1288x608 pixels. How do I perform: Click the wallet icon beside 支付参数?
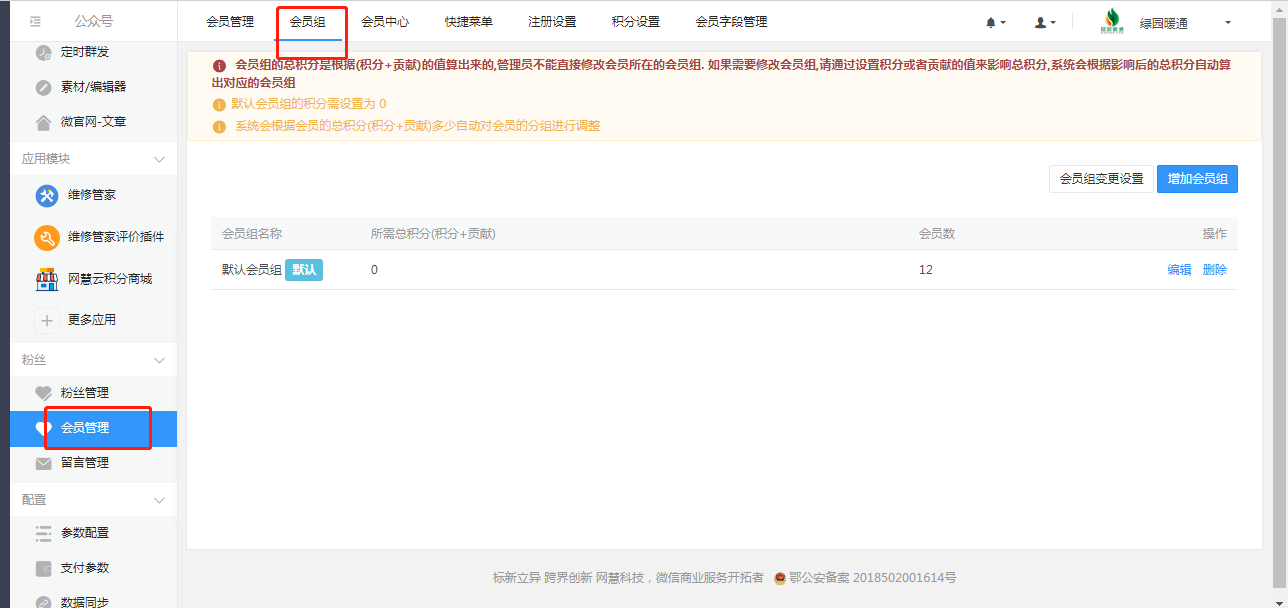[43, 568]
